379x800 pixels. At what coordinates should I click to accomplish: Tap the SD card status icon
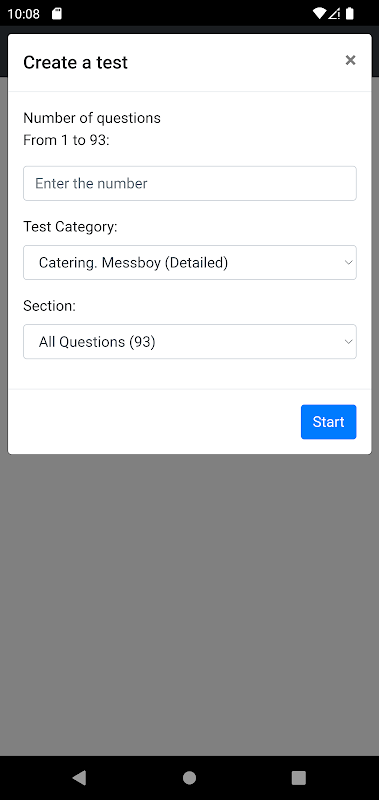coord(57,13)
